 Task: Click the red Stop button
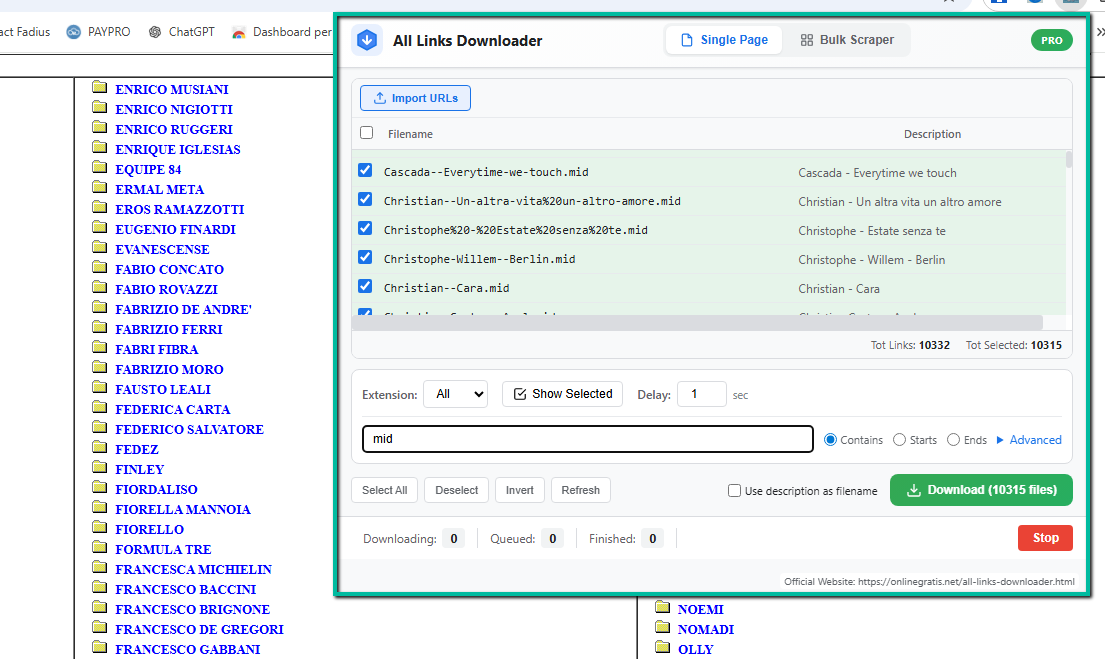[1045, 538]
